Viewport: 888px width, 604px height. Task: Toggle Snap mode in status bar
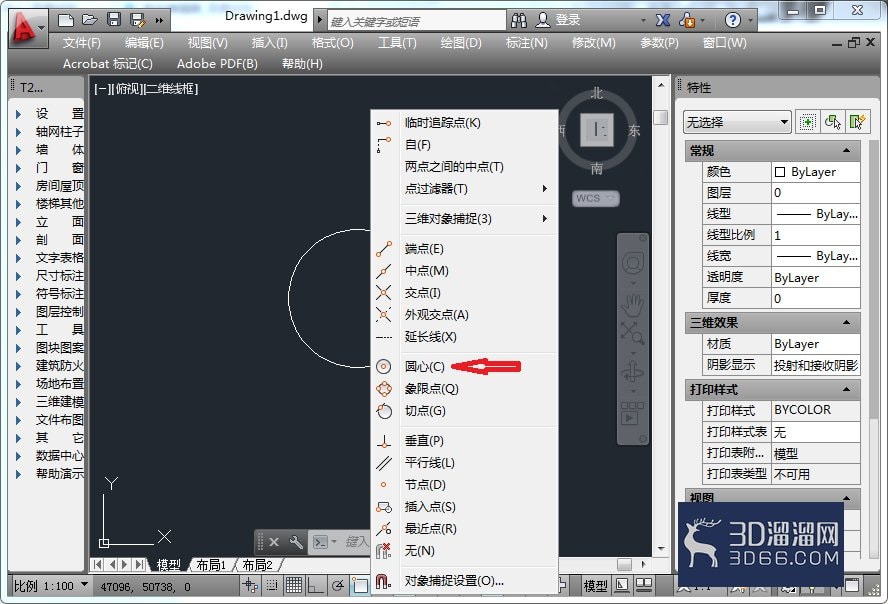tap(272, 585)
